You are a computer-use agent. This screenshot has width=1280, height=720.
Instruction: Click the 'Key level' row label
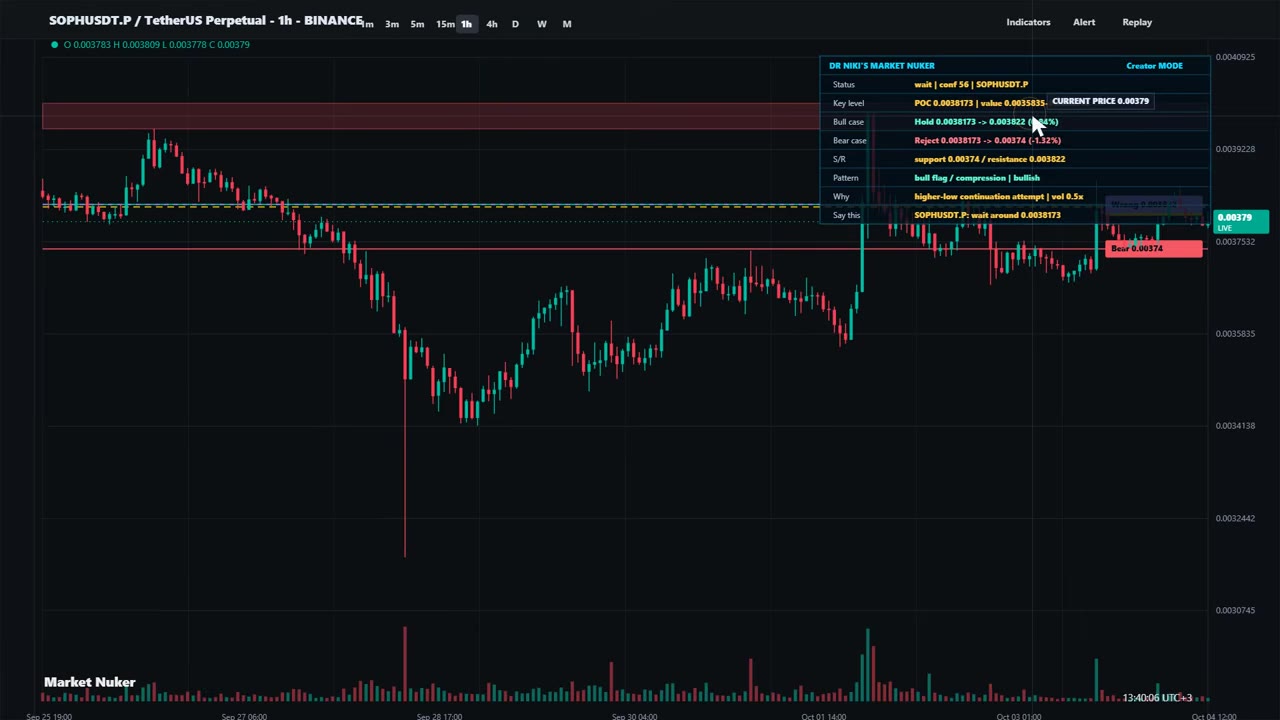848,103
